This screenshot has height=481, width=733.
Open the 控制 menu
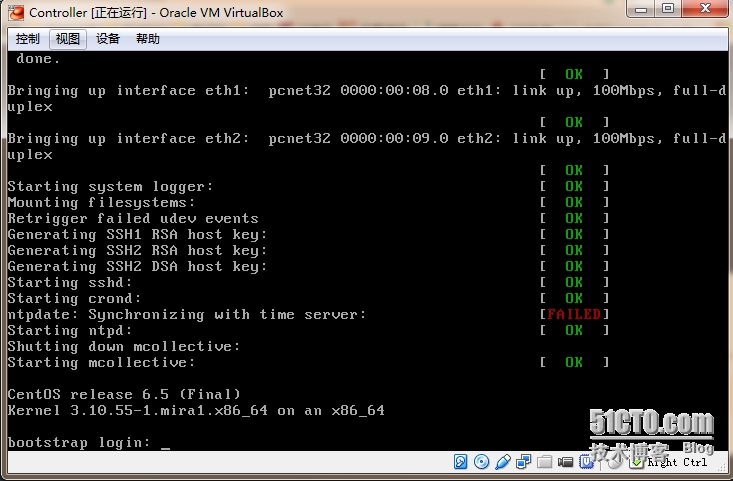[x=28, y=39]
